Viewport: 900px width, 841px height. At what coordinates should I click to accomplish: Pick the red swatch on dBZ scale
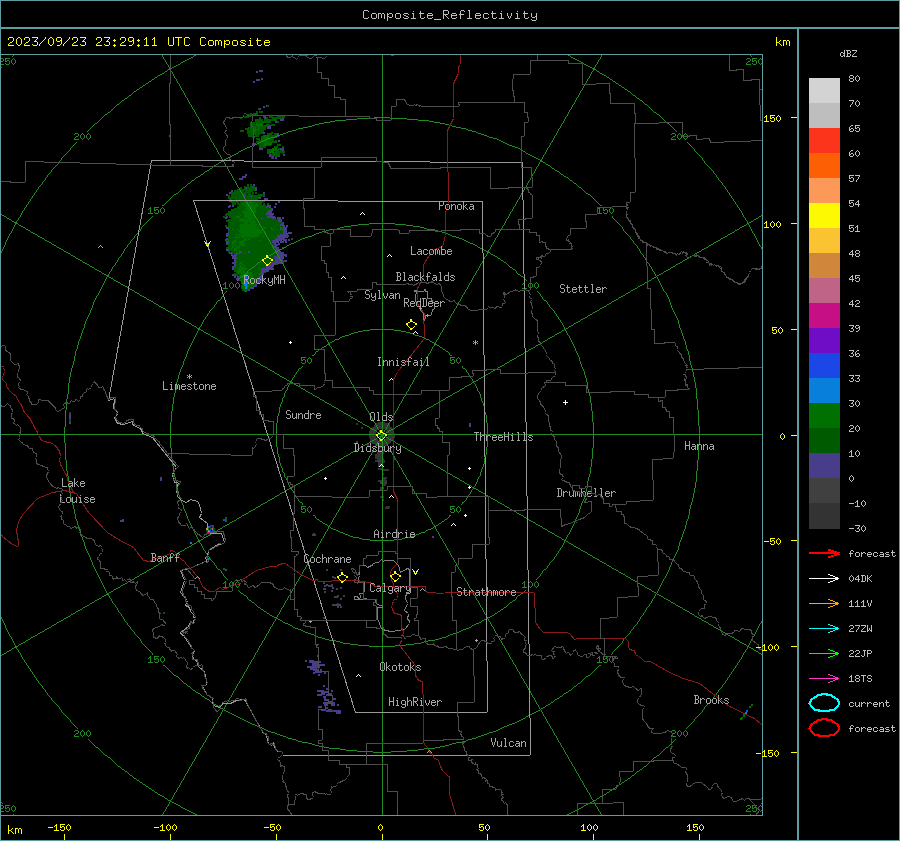[824, 140]
